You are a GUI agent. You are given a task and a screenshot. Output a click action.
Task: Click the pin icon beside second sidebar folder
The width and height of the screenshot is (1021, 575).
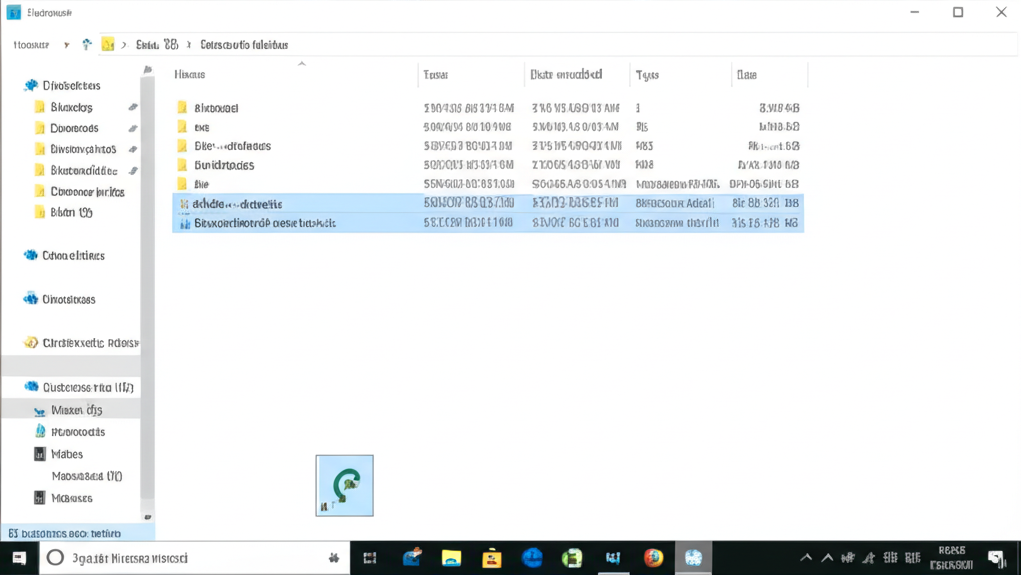coord(133,129)
